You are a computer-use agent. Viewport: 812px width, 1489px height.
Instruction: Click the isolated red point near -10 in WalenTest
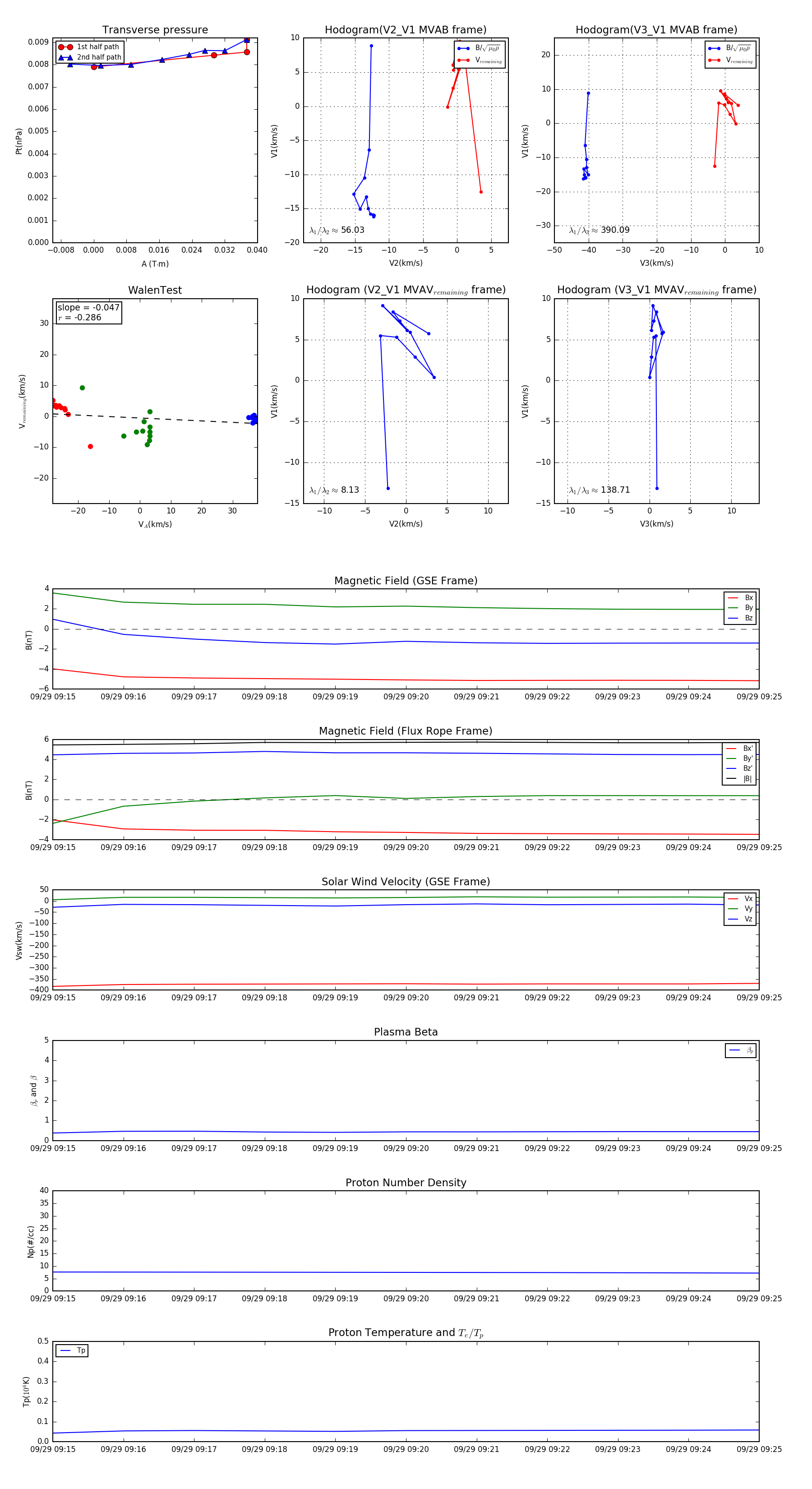[x=90, y=447]
